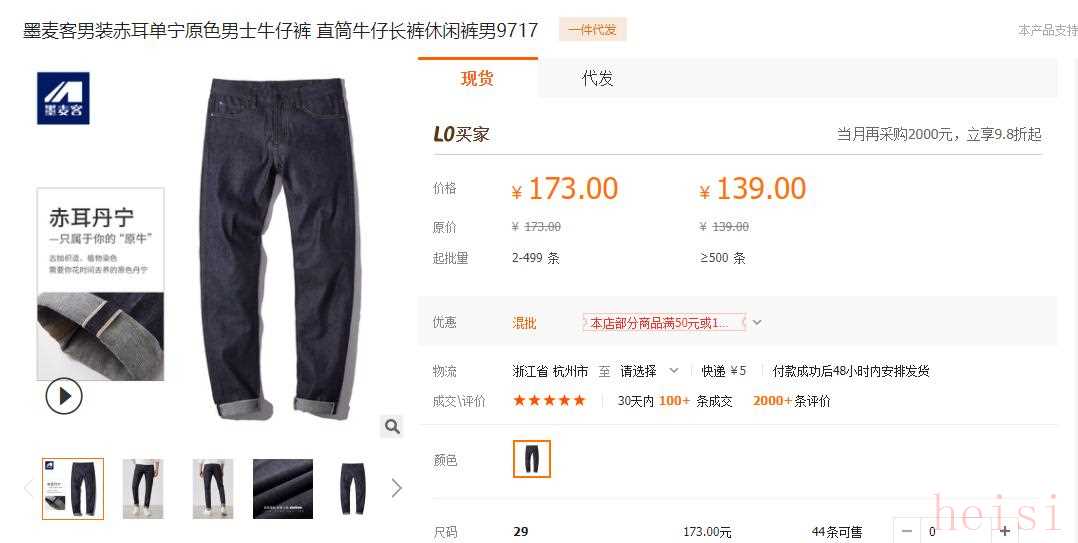Click the 一件代发 badge
This screenshot has height=543, width=1078.
pyautogui.click(x=593, y=30)
